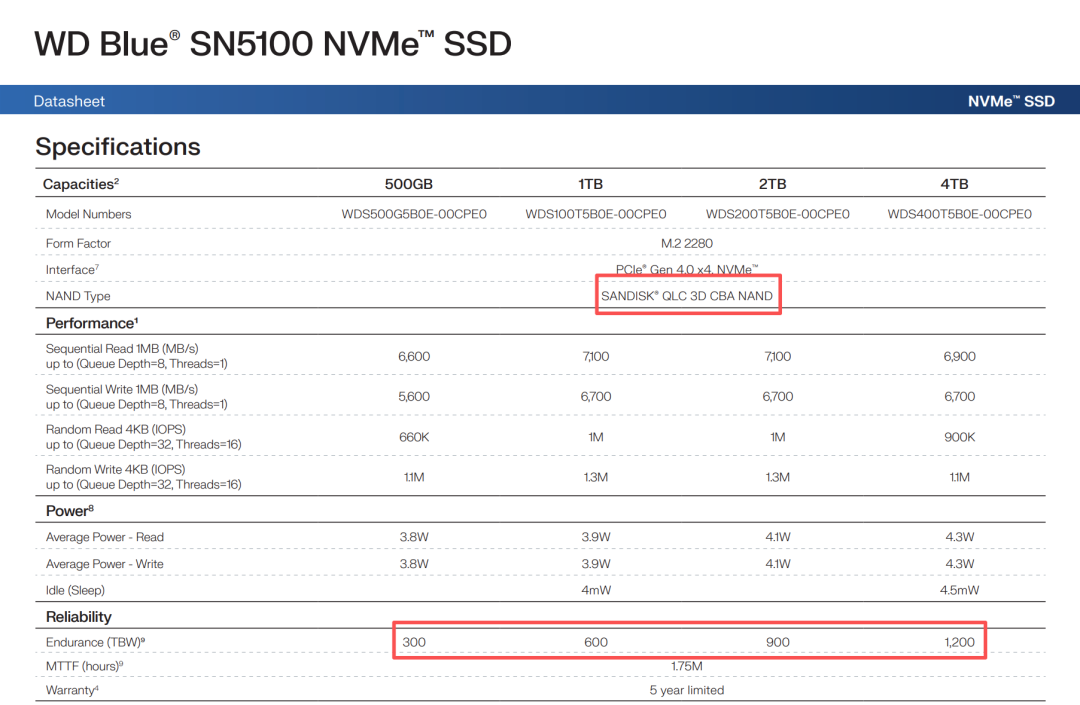
Task: Select the "Datasheet" banner label
Action: point(69,101)
